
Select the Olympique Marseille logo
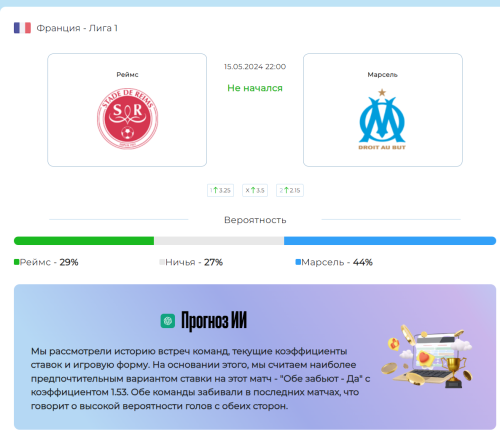(x=382, y=119)
